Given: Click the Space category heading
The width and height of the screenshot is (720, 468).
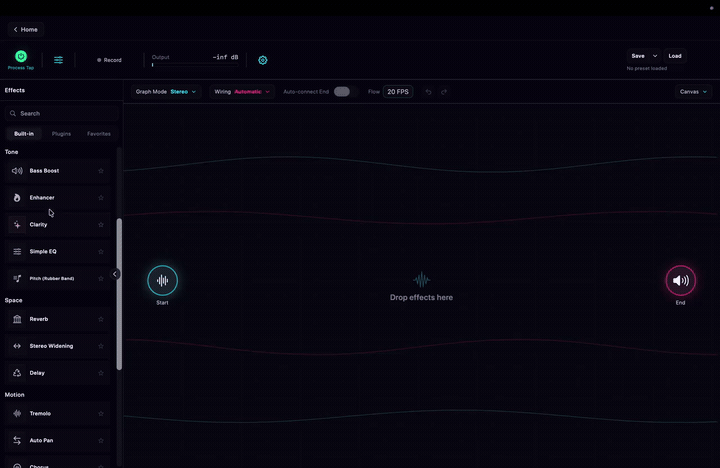Looking at the screenshot, I should (13, 300).
